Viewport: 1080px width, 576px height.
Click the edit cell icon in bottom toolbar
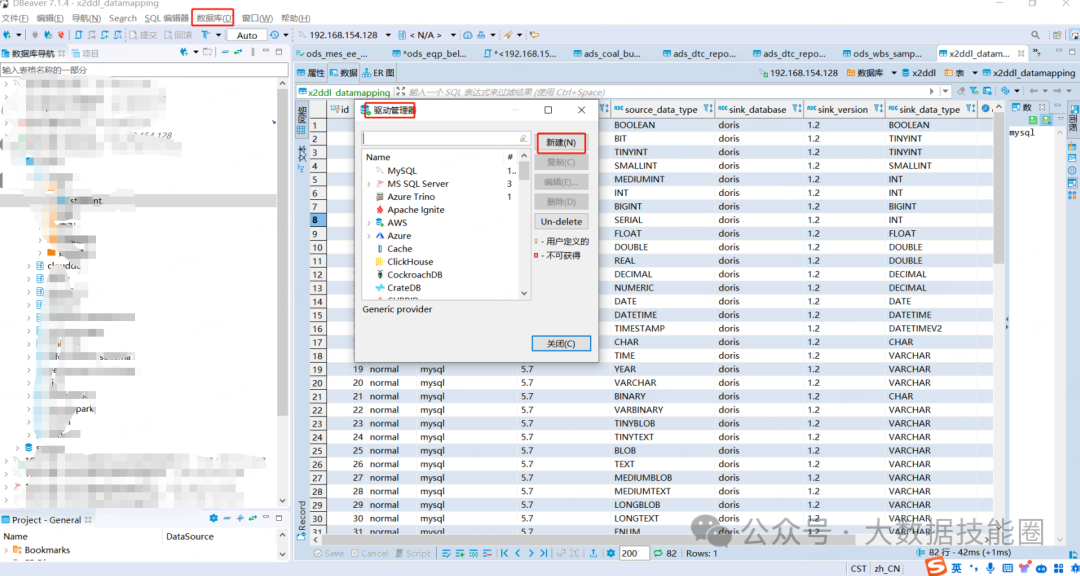coord(446,553)
